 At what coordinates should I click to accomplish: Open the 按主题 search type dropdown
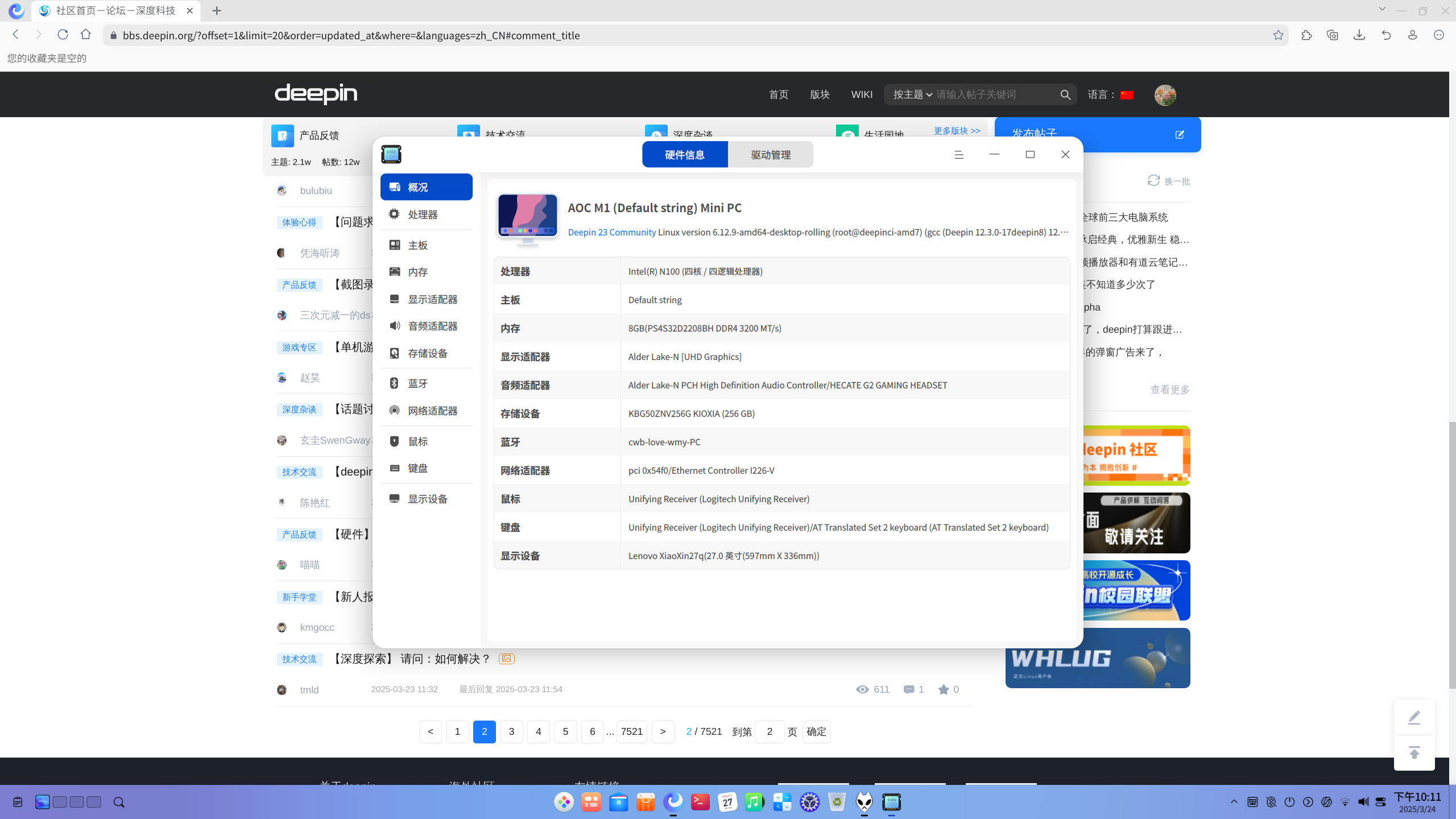(x=912, y=94)
